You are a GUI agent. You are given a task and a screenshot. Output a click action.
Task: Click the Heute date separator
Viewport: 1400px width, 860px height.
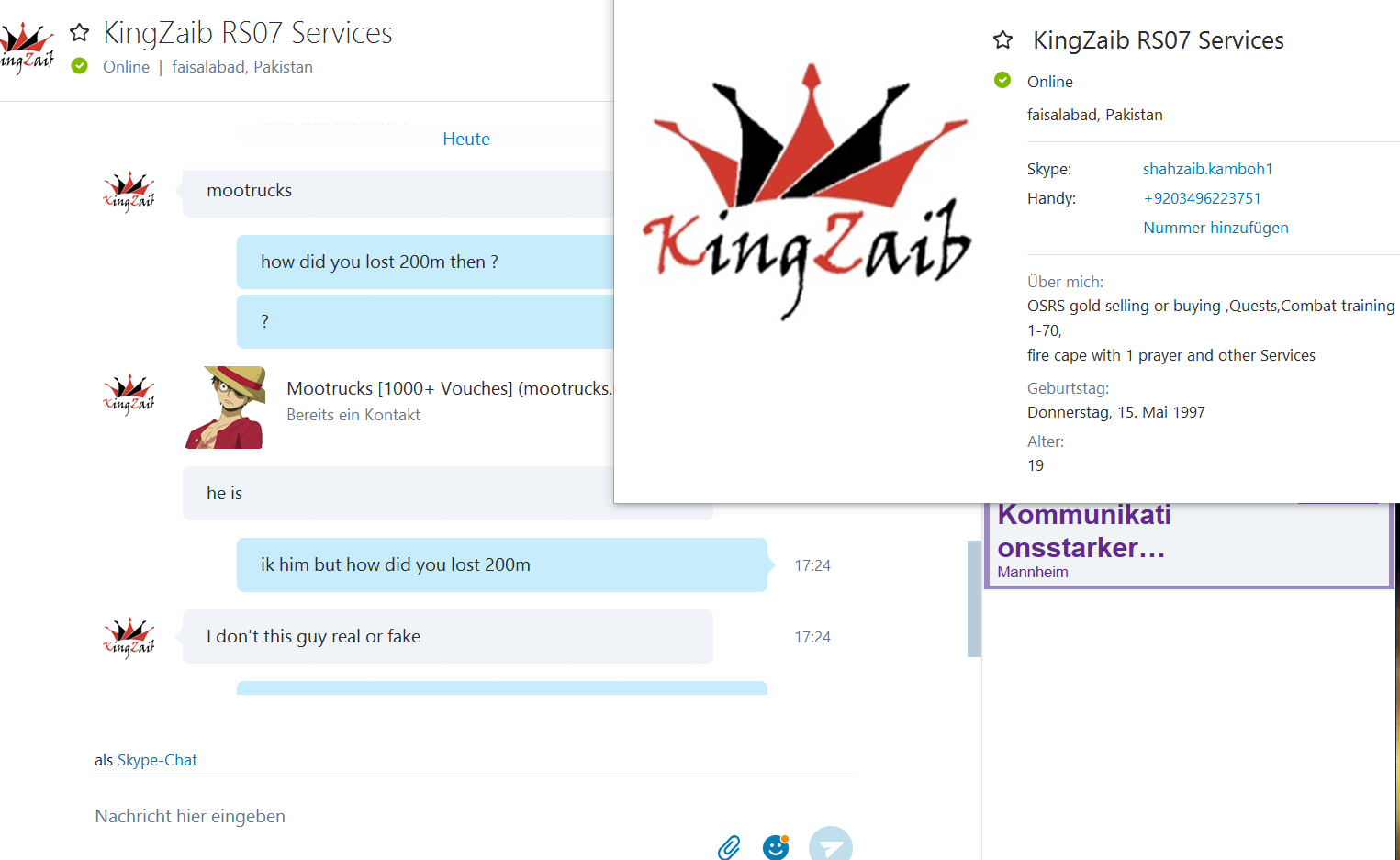click(x=466, y=139)
